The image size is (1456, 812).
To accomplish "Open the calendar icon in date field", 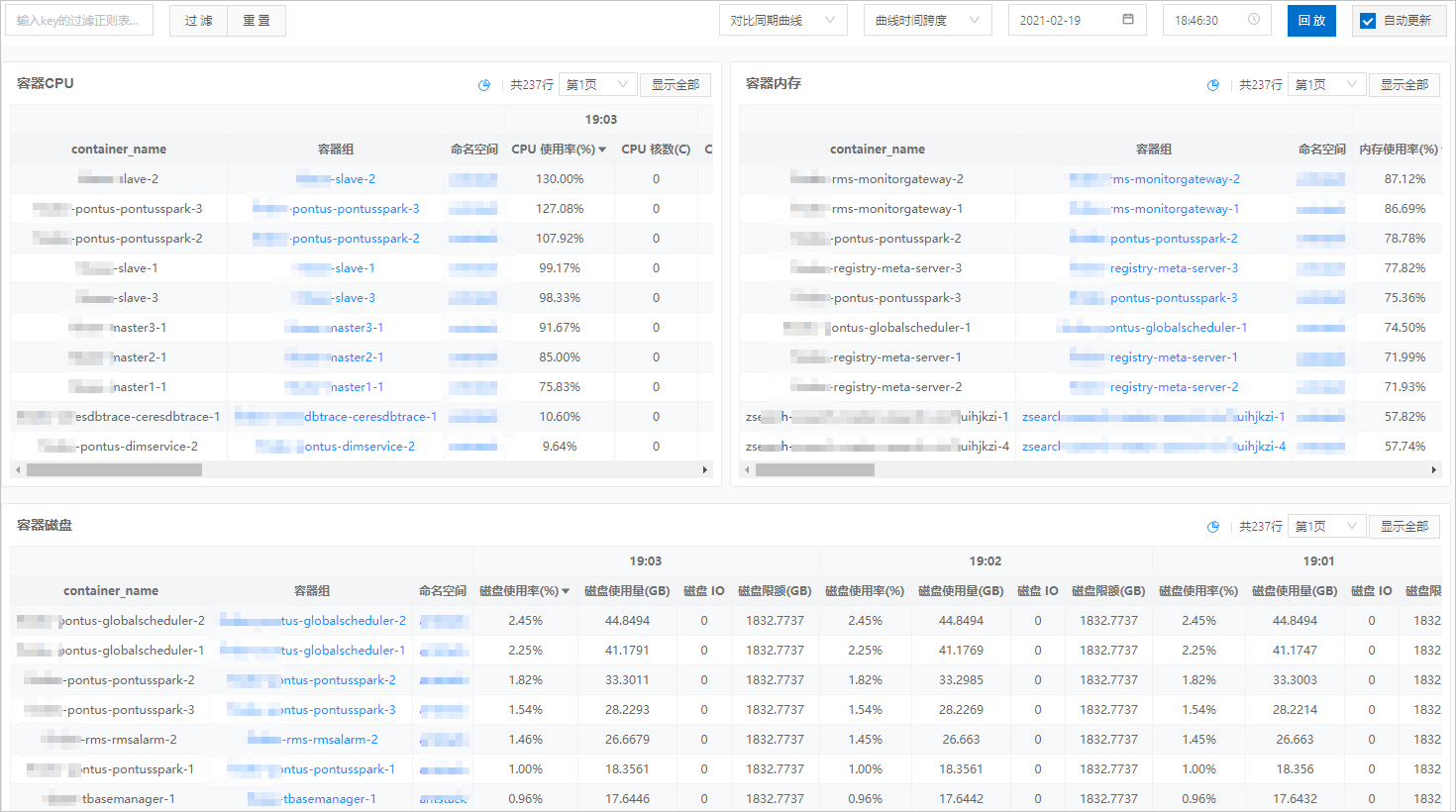I will tap(1128, 19).
